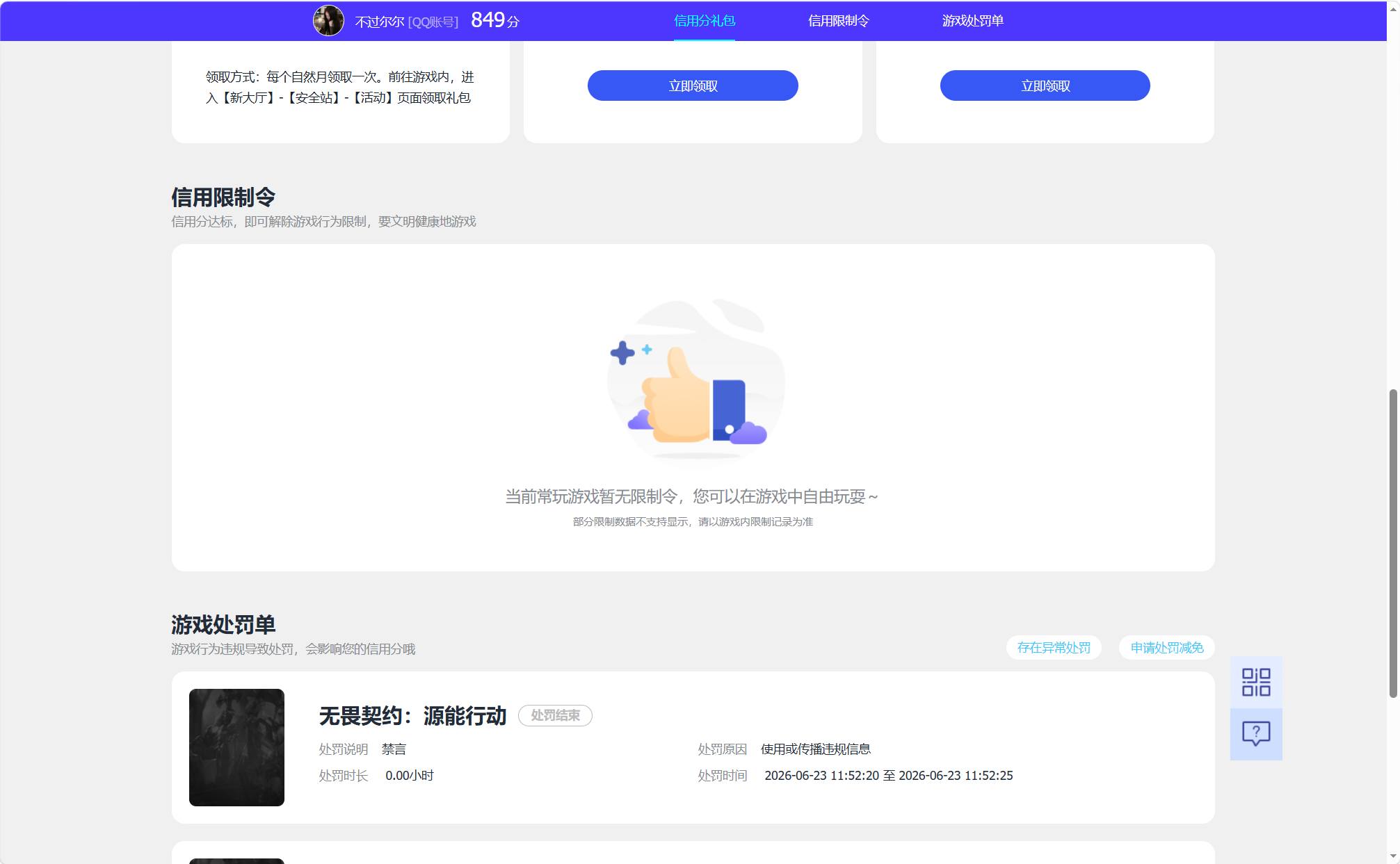
Task: Click the 游戏处罚单 section heading
Action: coord(223,625)
